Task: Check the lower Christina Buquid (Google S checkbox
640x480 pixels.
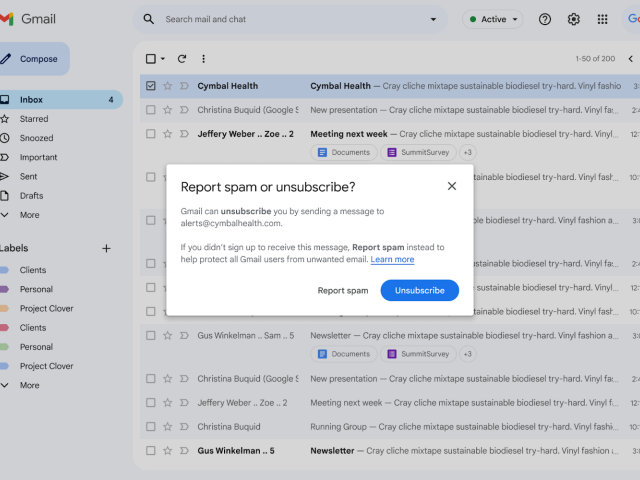Action: pos(151,379)
